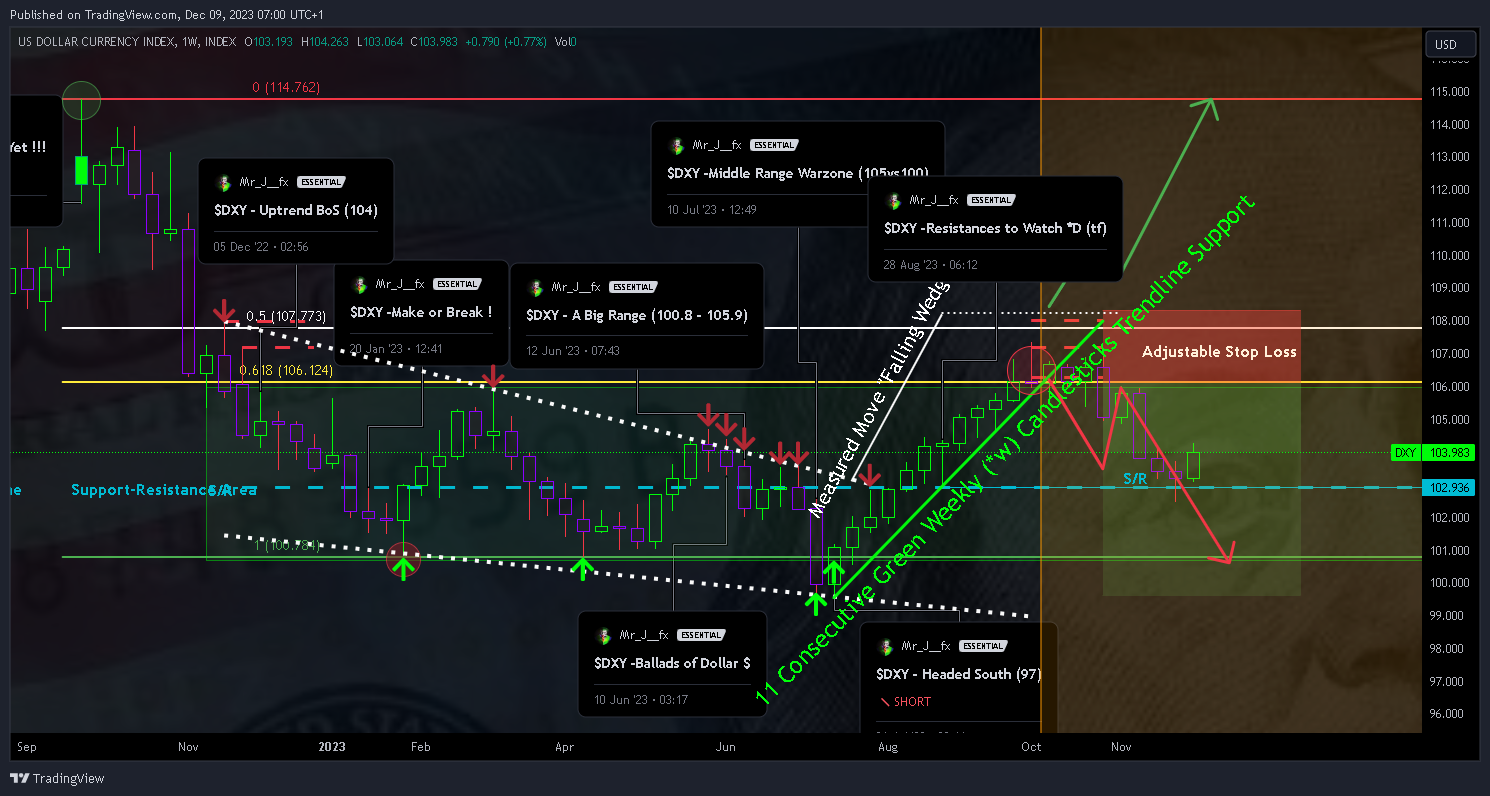
Task: Click date '12 Jun '23 · 07:43'
Action: tap(573, 351)
